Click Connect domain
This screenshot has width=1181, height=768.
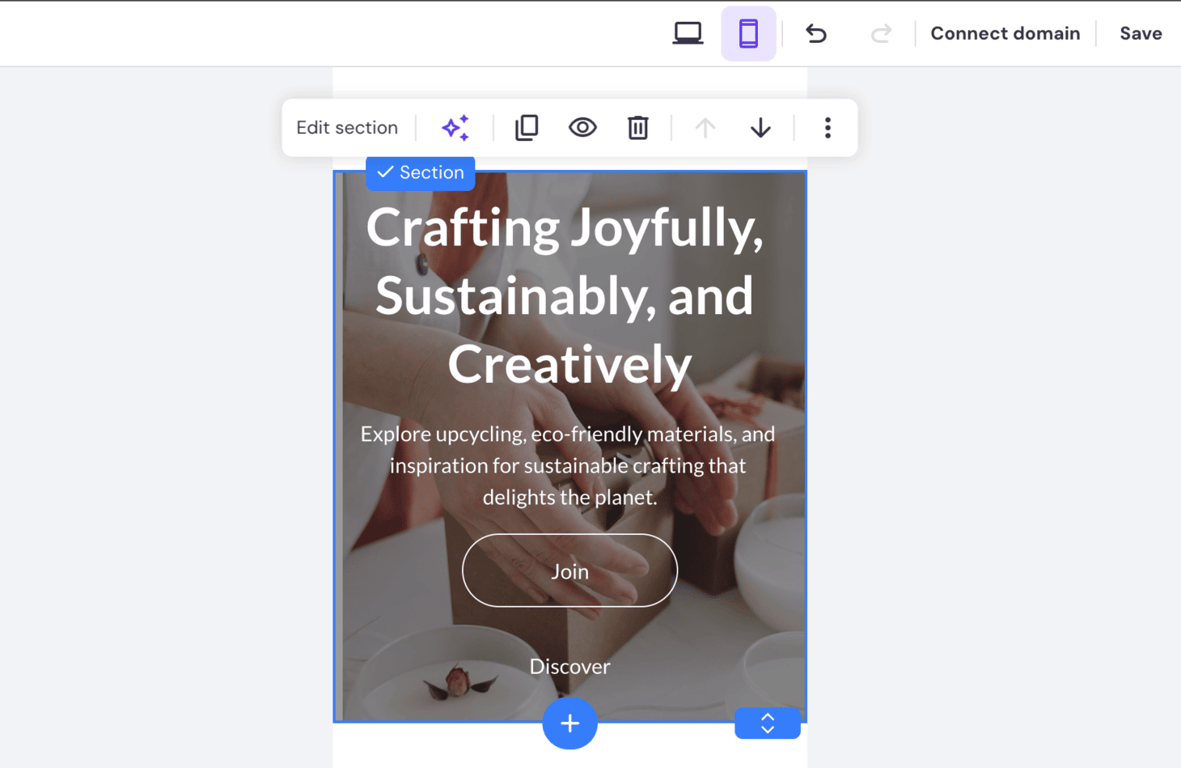(1005, 32)
